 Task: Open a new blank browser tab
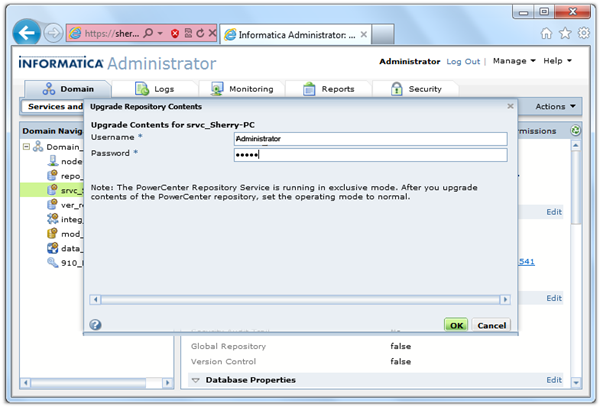click(x=383, y=34)
